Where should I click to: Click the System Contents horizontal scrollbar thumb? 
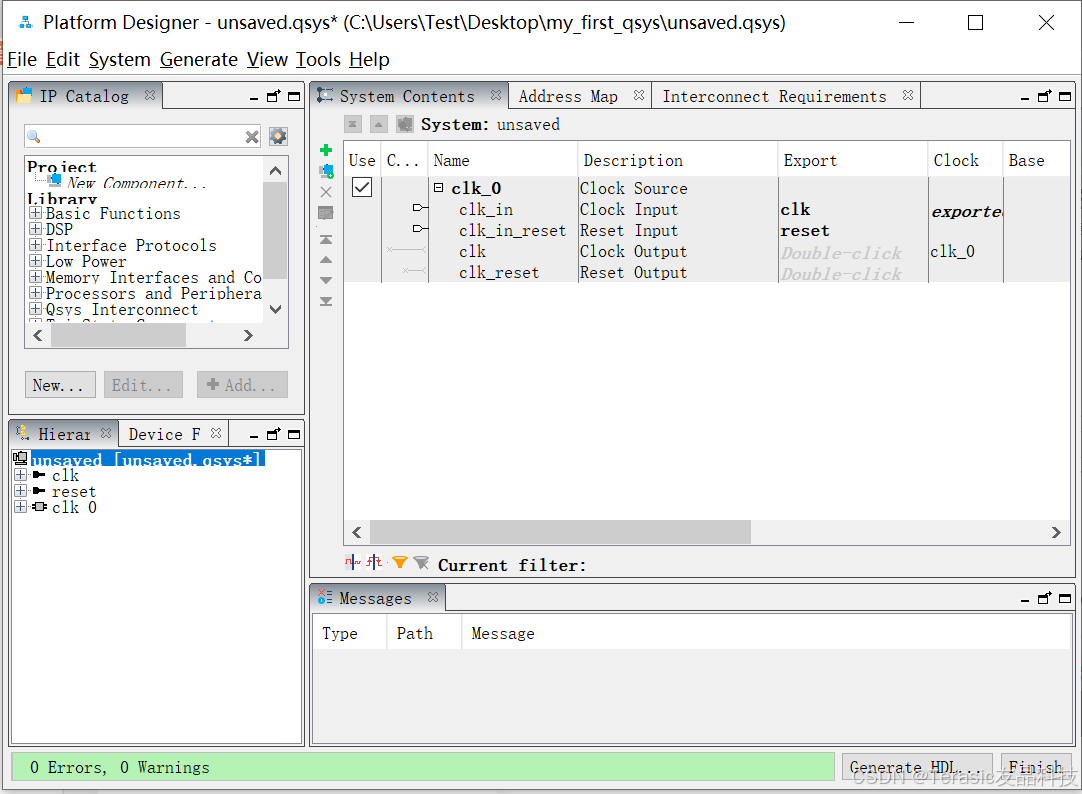point(560,532)
